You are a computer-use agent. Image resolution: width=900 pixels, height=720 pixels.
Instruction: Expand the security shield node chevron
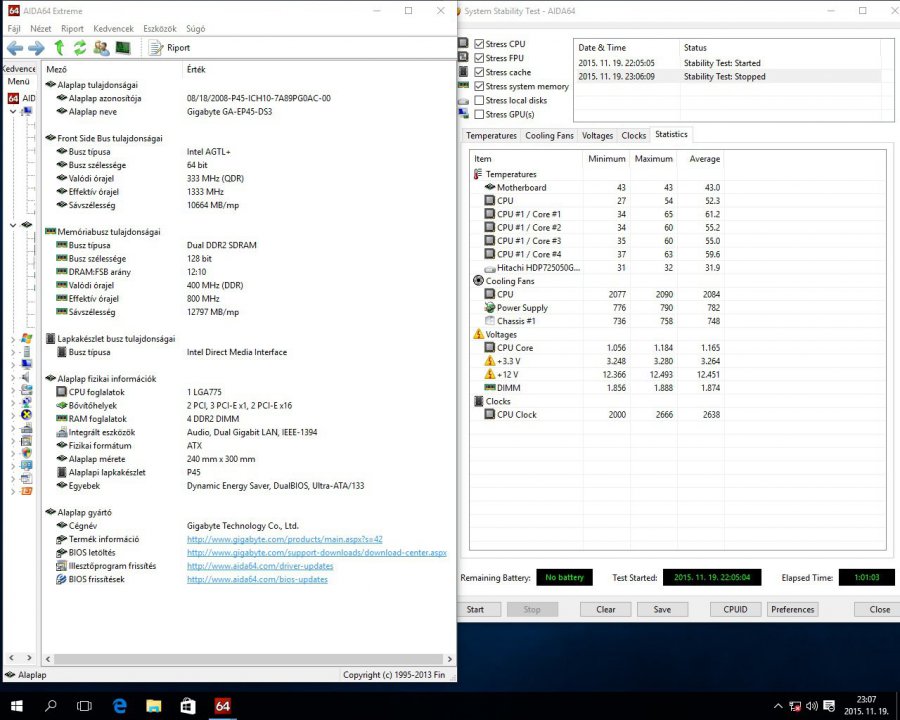pos(13,454)
